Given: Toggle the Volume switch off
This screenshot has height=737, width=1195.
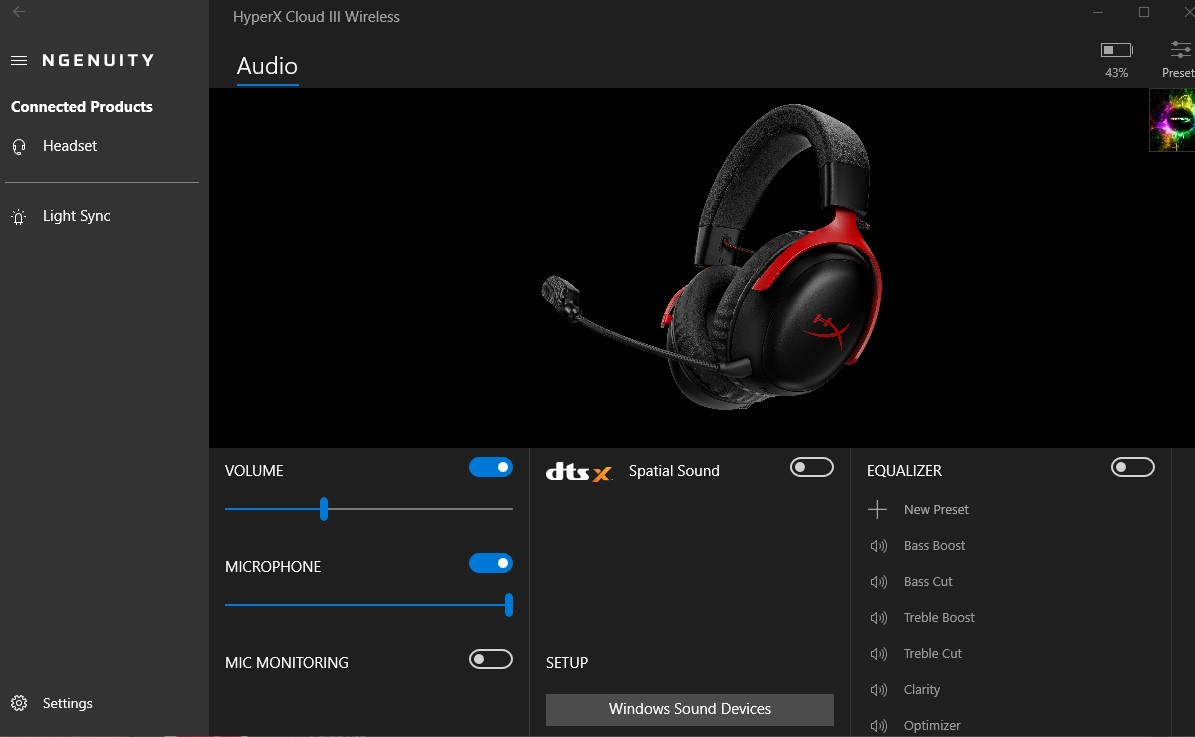Looking at the screenshot, I should 491,467.
